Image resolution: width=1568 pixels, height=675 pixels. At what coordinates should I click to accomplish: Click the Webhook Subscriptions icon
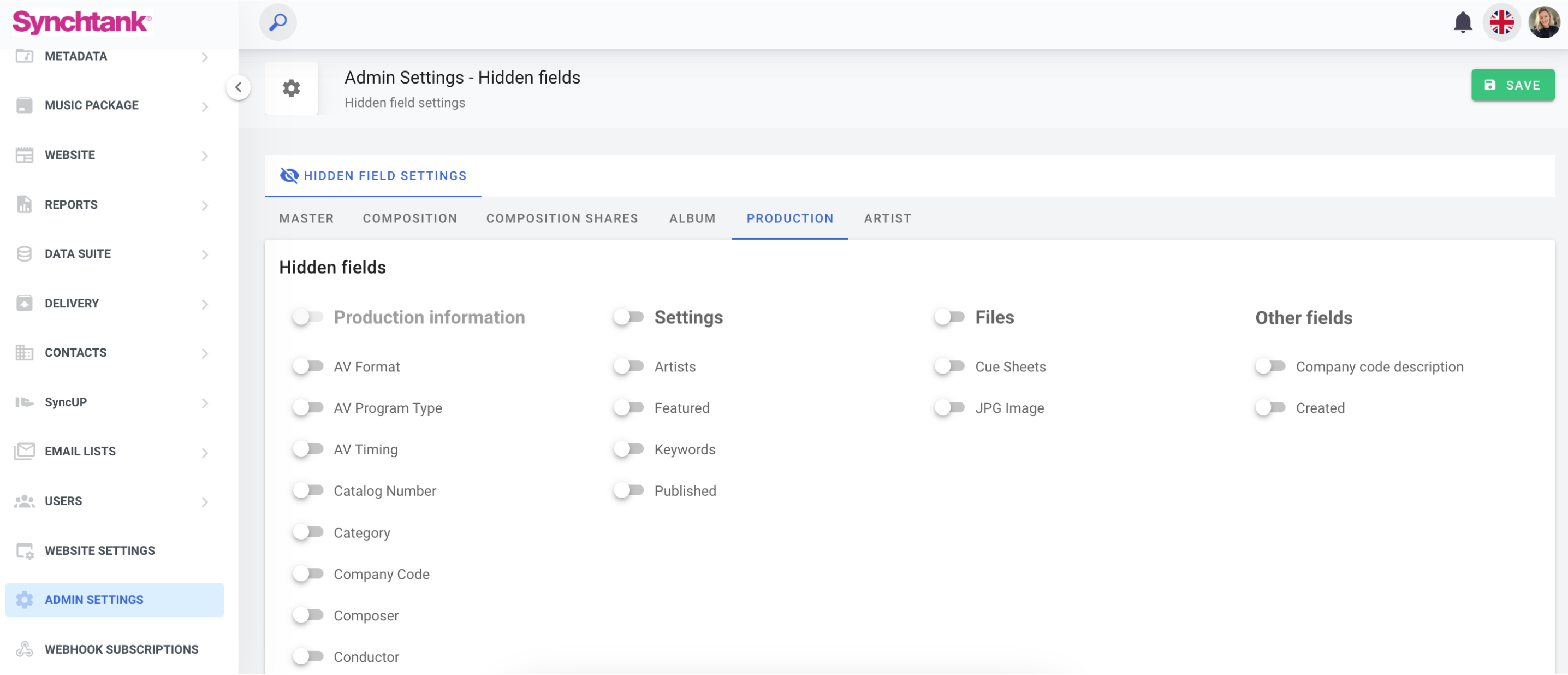click(25, 649)
